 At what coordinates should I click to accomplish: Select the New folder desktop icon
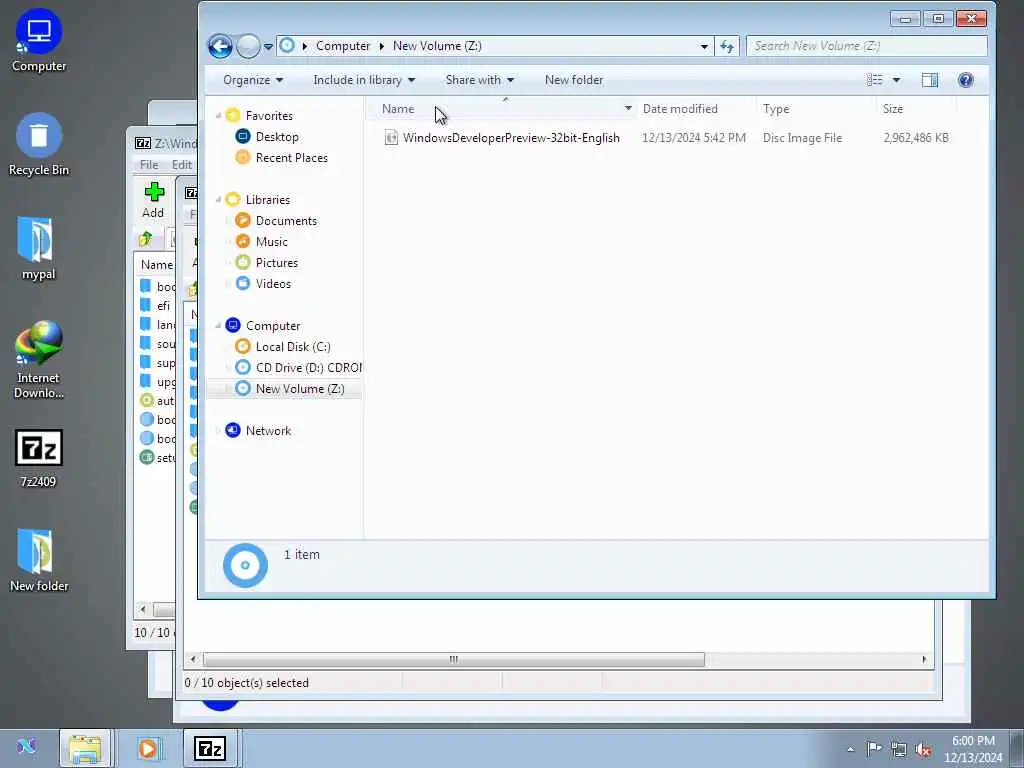click(x=39, y=561)
